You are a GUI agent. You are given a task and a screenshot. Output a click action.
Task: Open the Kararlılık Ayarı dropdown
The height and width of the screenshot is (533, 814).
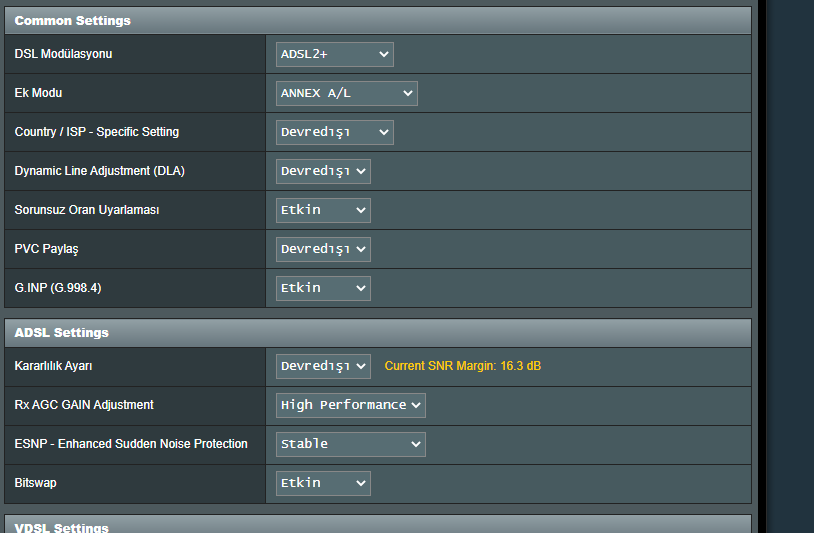[x=323, y=366]
